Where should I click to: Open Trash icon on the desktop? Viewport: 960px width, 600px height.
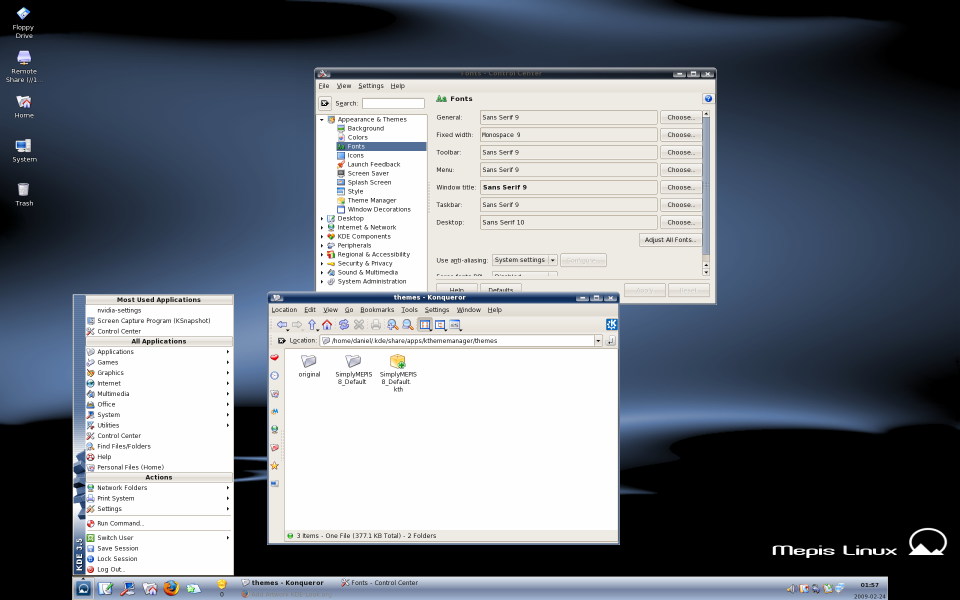23,193
